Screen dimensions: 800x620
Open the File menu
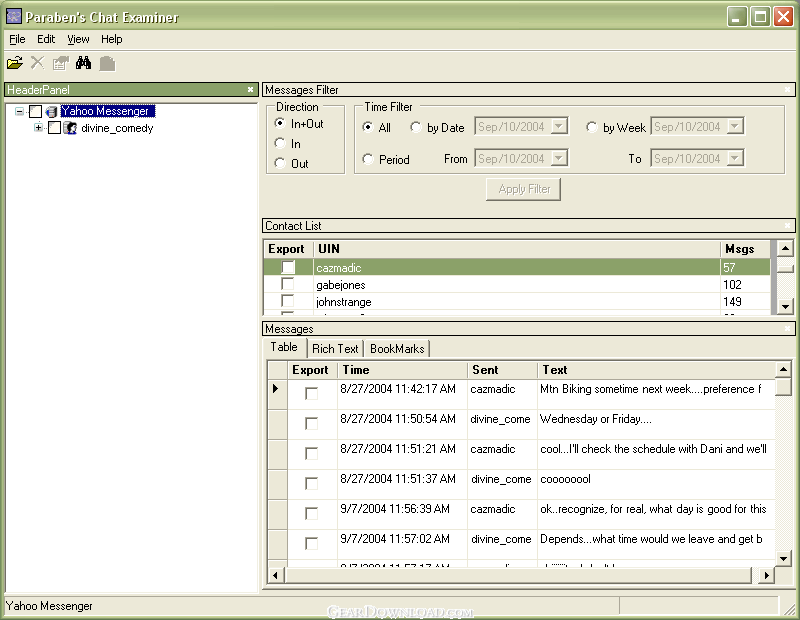(x=17, y=39)
